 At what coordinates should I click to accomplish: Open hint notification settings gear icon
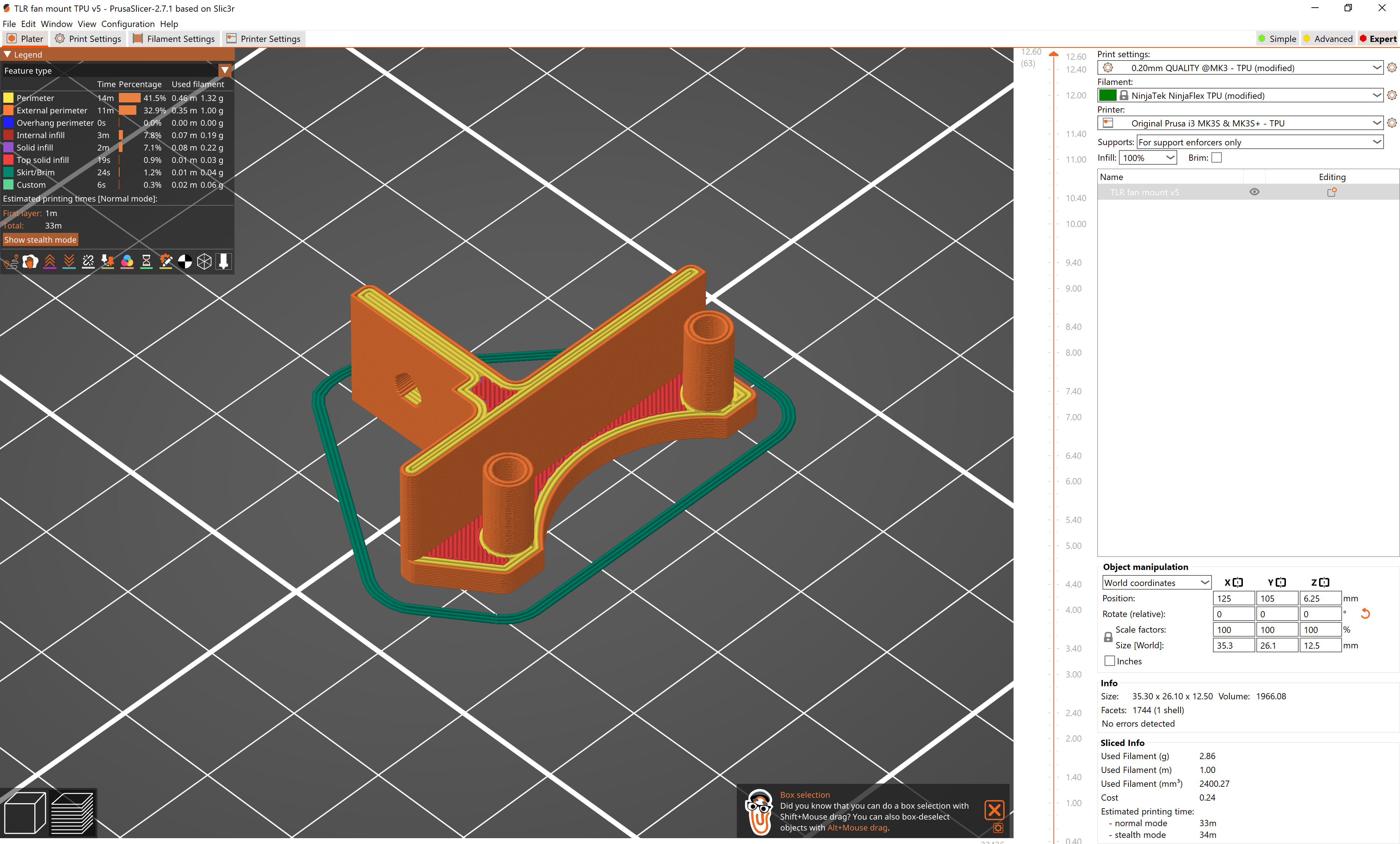click(x=998, y=828)
